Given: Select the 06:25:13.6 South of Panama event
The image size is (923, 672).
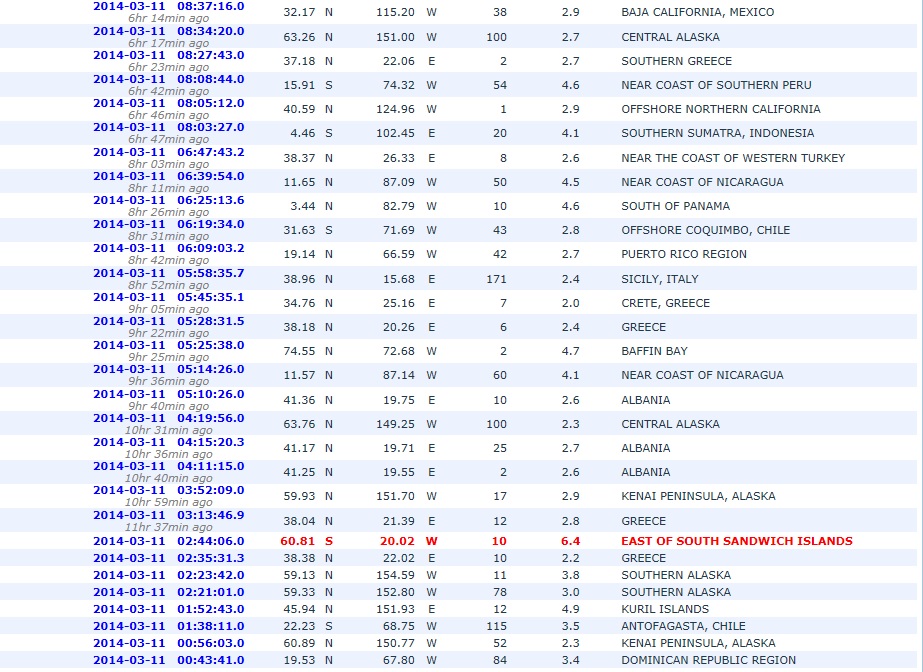Looking at the screenshot, I should [168, 200].
